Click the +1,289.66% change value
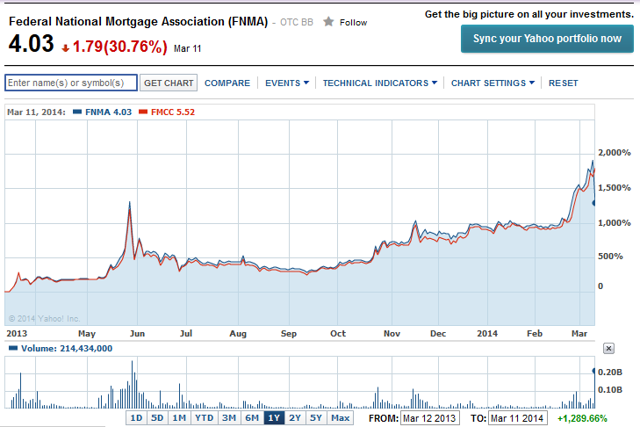 coord(582,418)
